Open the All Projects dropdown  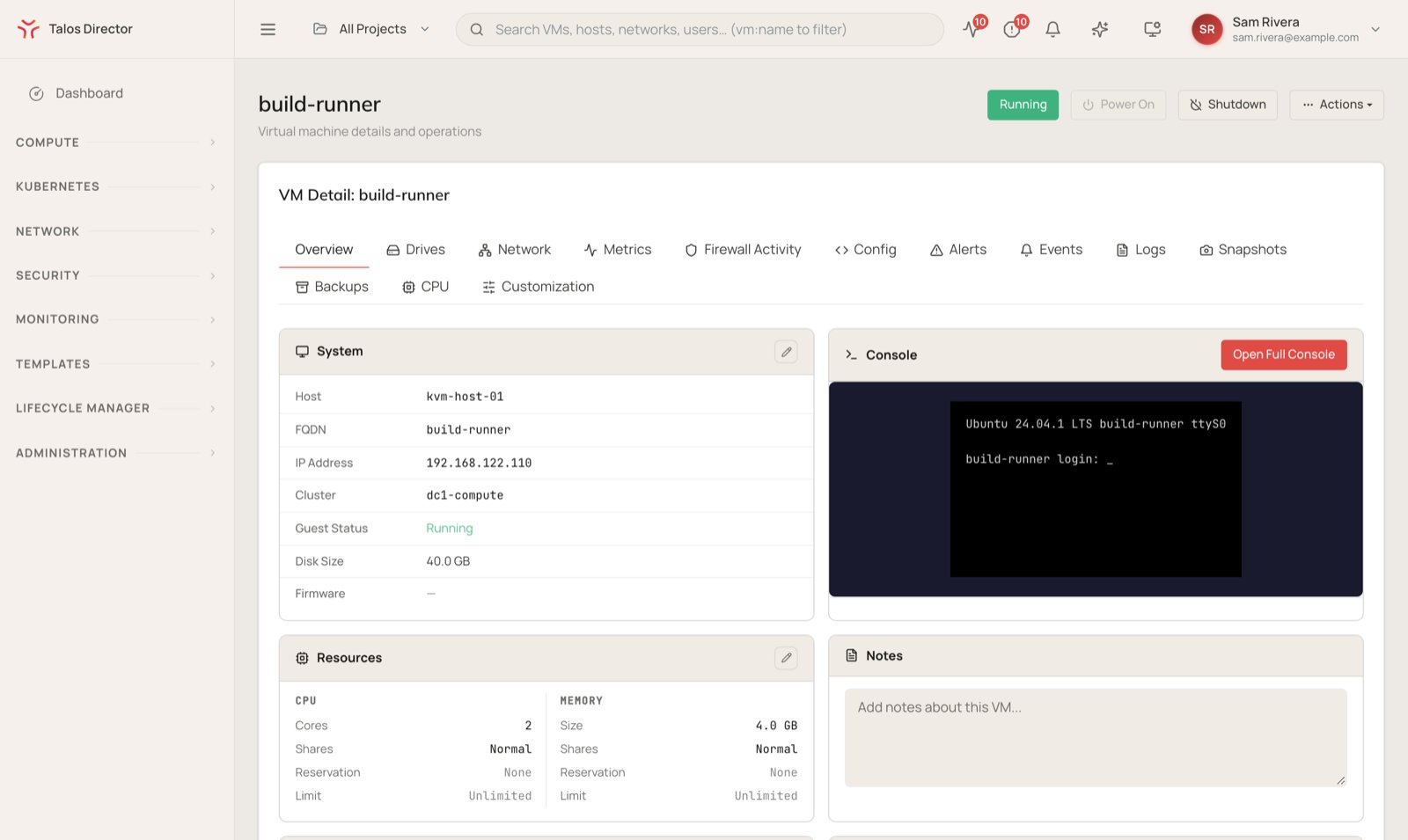[371, 29]
